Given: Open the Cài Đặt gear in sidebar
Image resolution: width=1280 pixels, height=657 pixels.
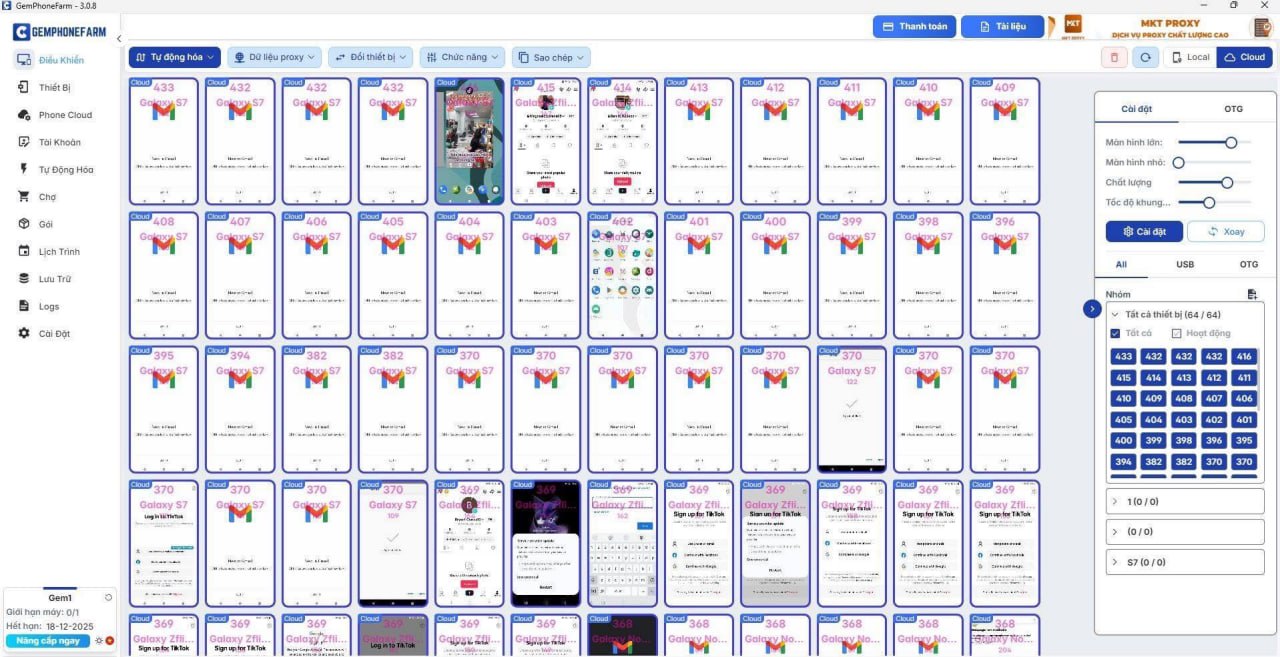Looking at the screenshot, I should tap(23, 333).
